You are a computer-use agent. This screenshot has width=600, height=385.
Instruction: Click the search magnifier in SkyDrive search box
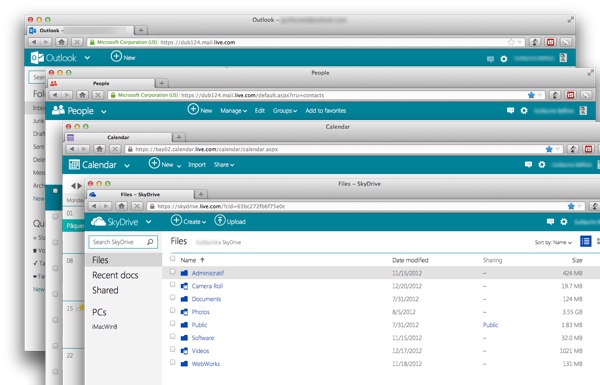point(150,242)
